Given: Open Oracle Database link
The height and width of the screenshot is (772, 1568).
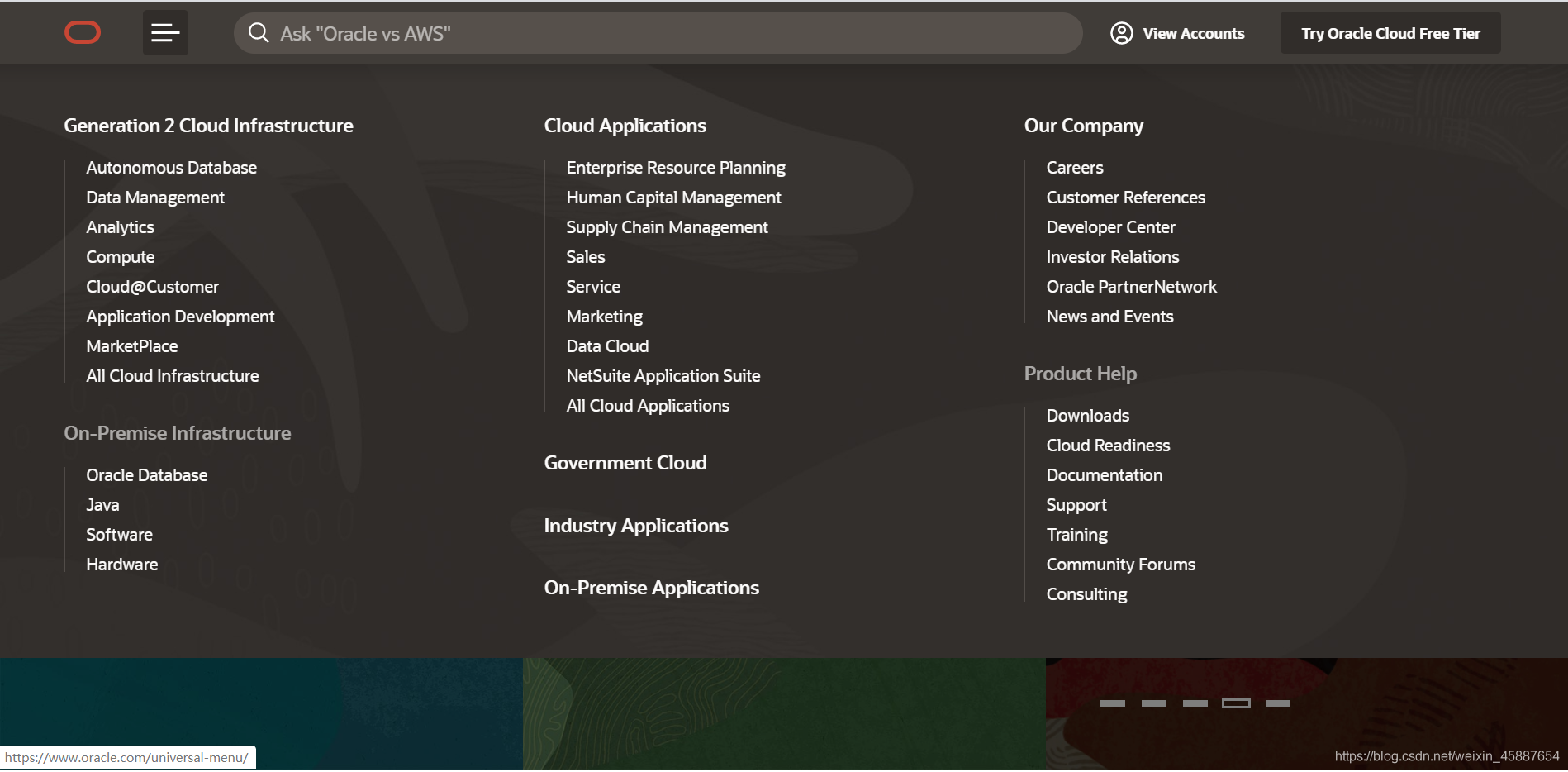Looking at the screenshot, I should (147, 475).
